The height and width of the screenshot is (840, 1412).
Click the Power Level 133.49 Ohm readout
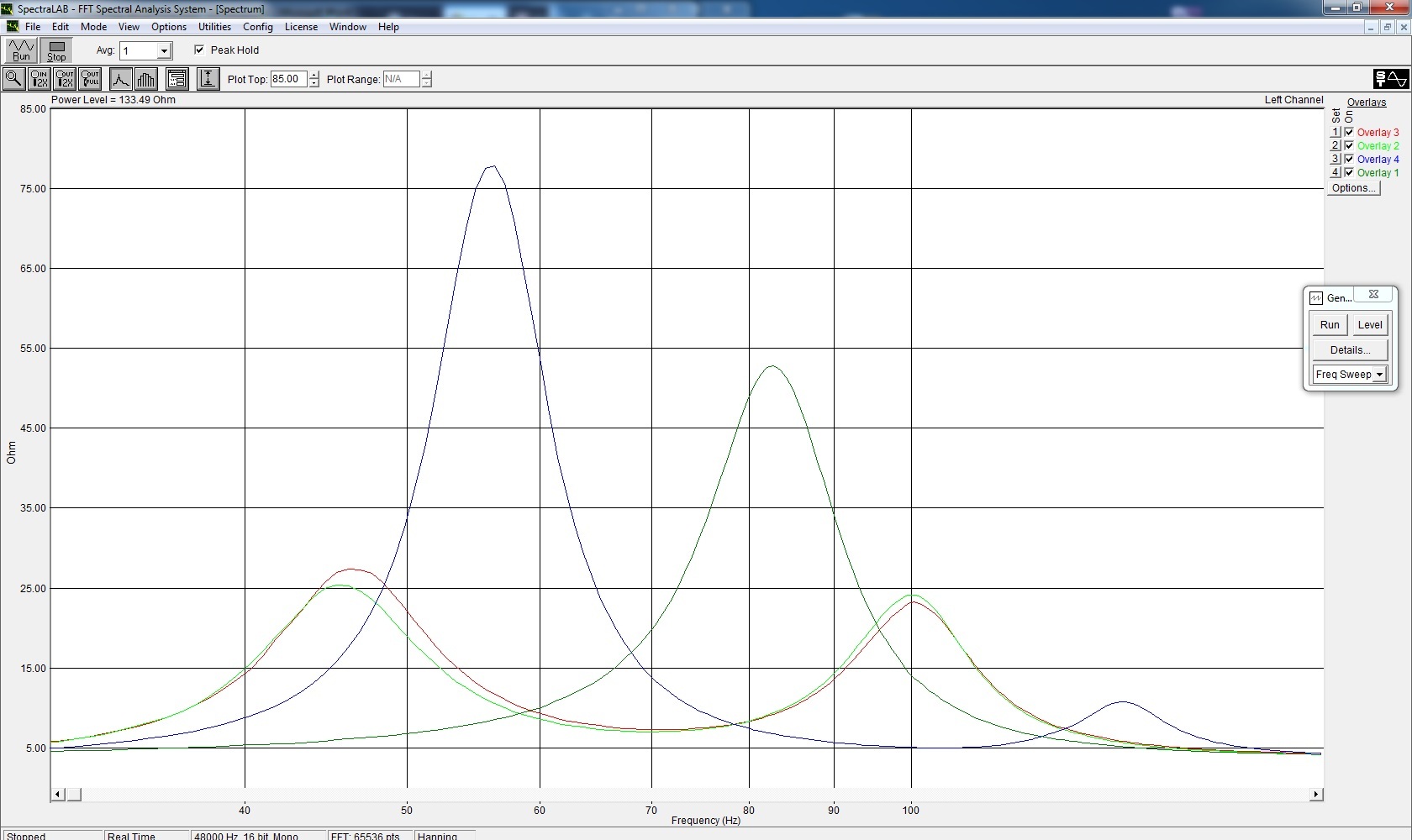(x=113, y=100)
